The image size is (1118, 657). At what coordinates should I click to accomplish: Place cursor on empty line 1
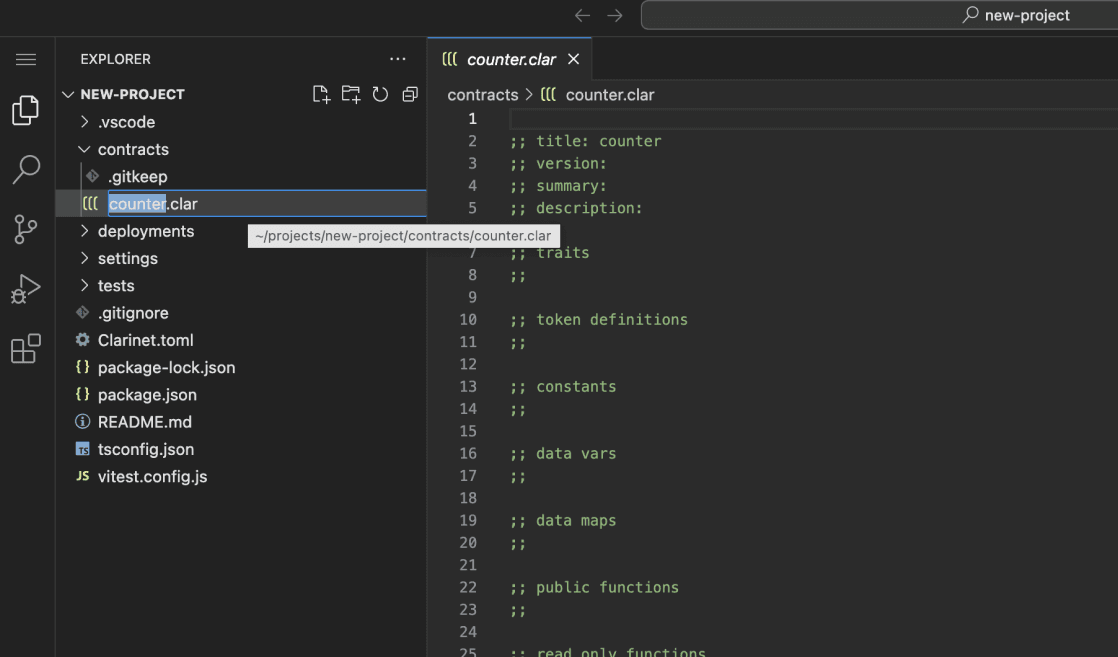tap(813, 118)
